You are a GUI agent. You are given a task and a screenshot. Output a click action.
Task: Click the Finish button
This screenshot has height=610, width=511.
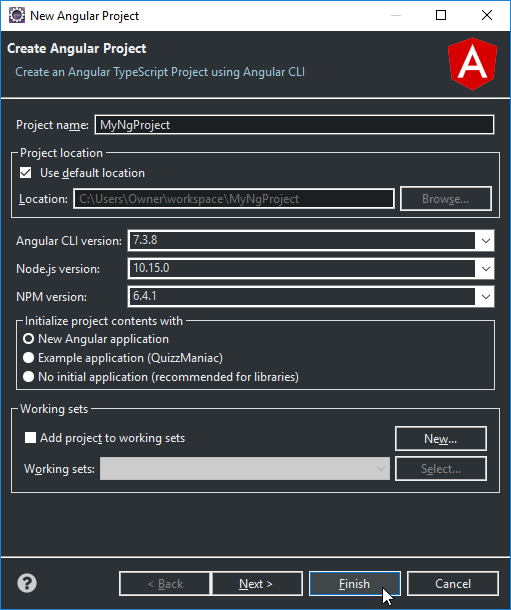click(355, 584)
